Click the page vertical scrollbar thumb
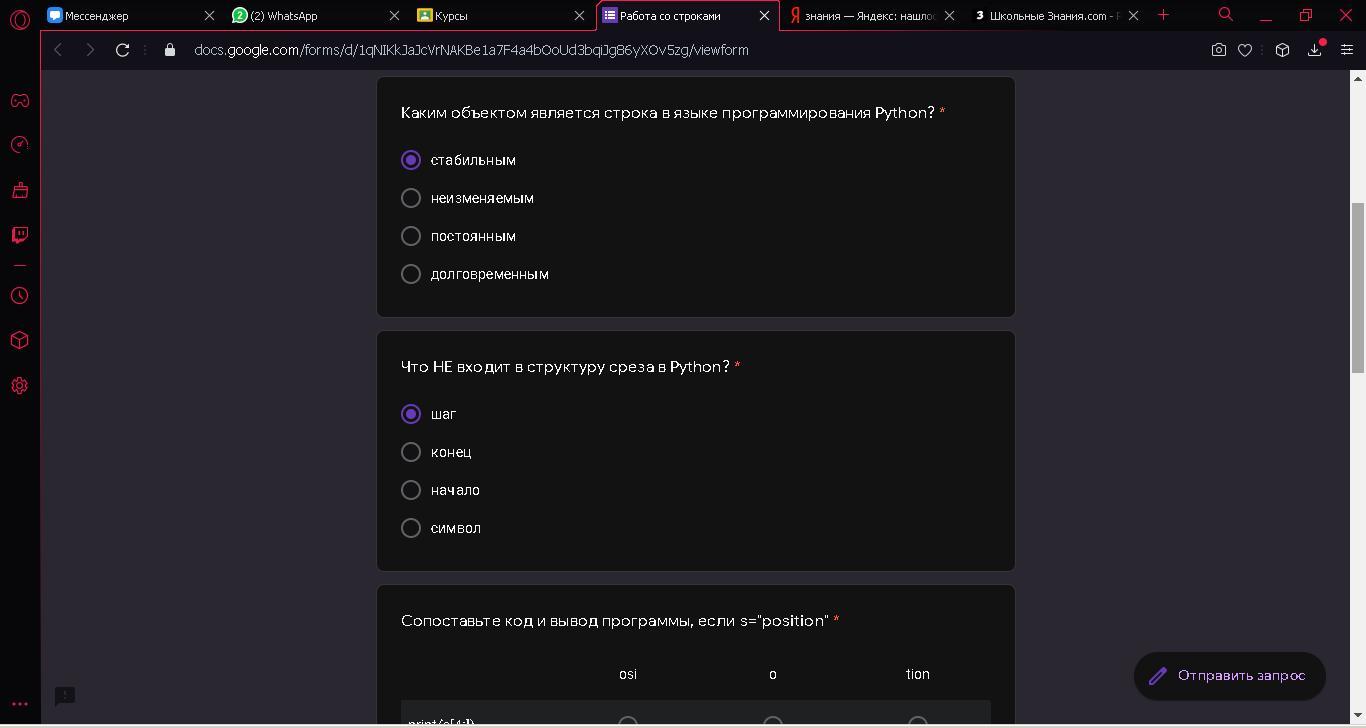This screenshot has height=728, width=1366. 1358,288
